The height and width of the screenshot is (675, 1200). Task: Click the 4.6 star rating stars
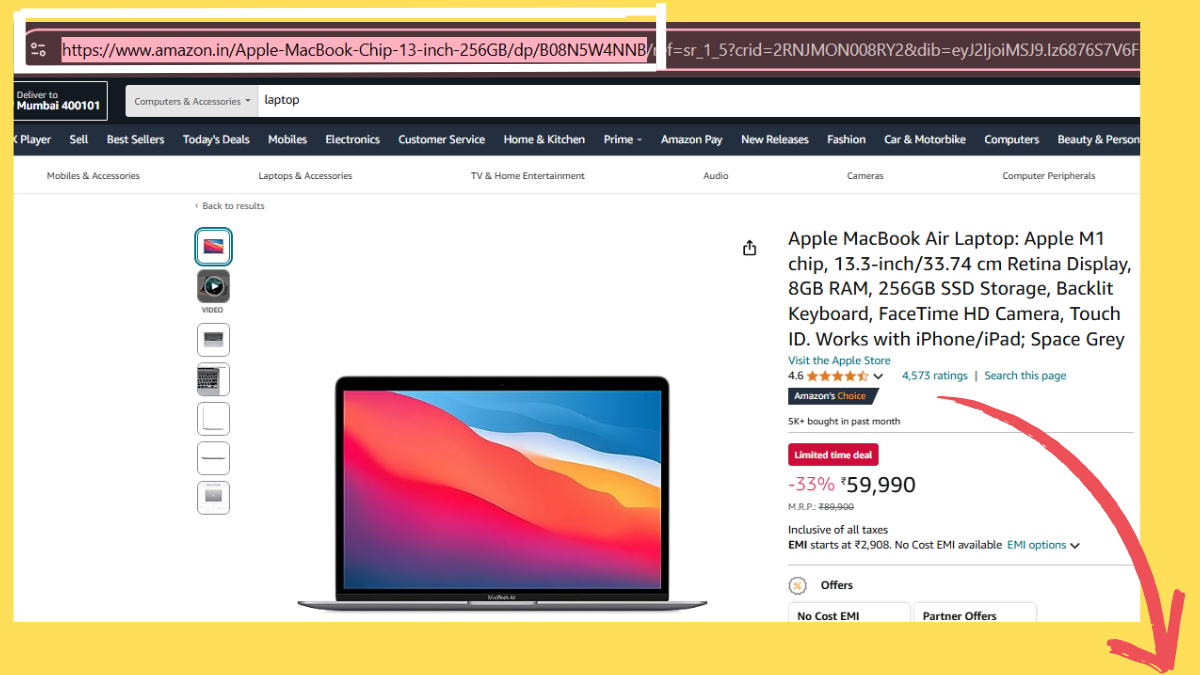[x=836, y=375]
